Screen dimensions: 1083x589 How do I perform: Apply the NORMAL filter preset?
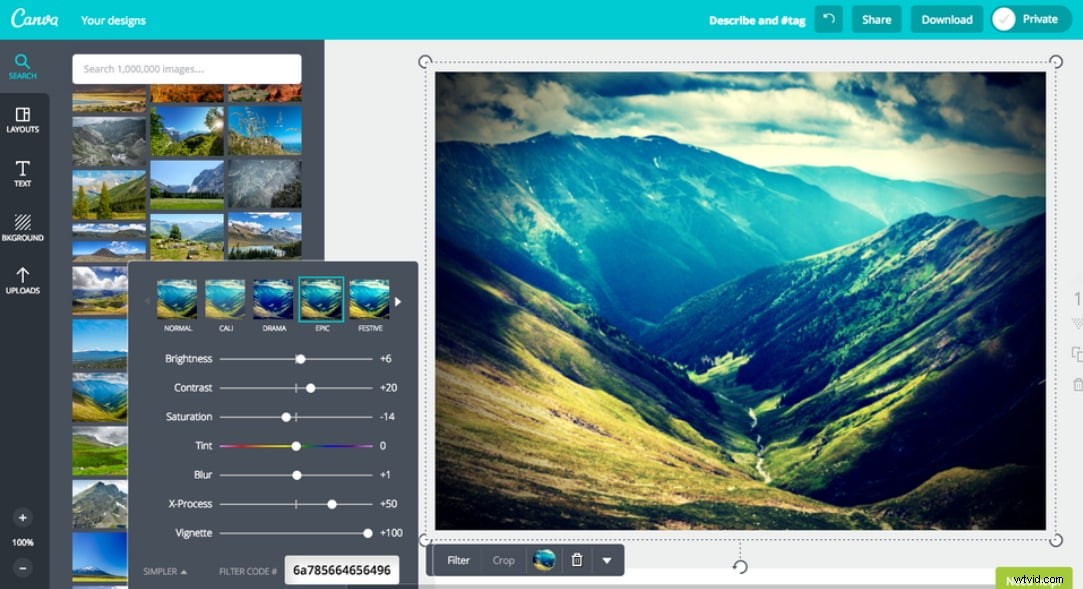click(176, 299)
